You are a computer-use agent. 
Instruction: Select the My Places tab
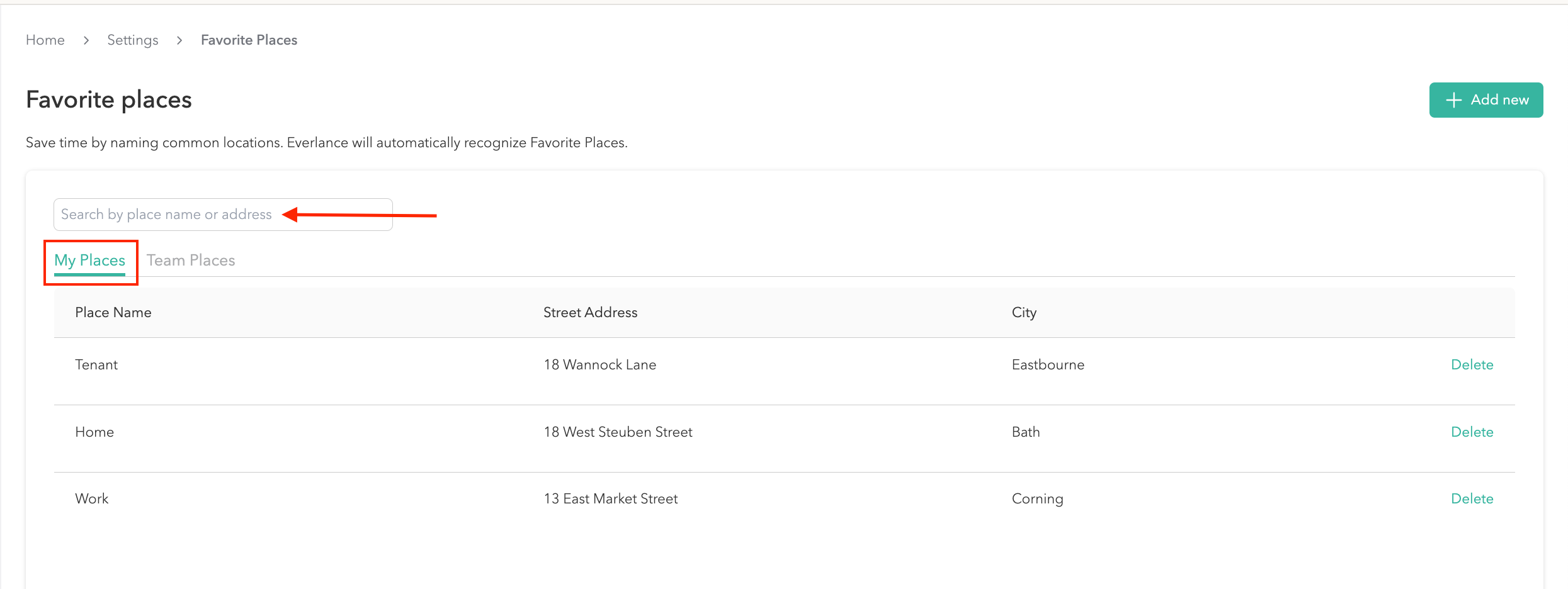click(89, 260)
